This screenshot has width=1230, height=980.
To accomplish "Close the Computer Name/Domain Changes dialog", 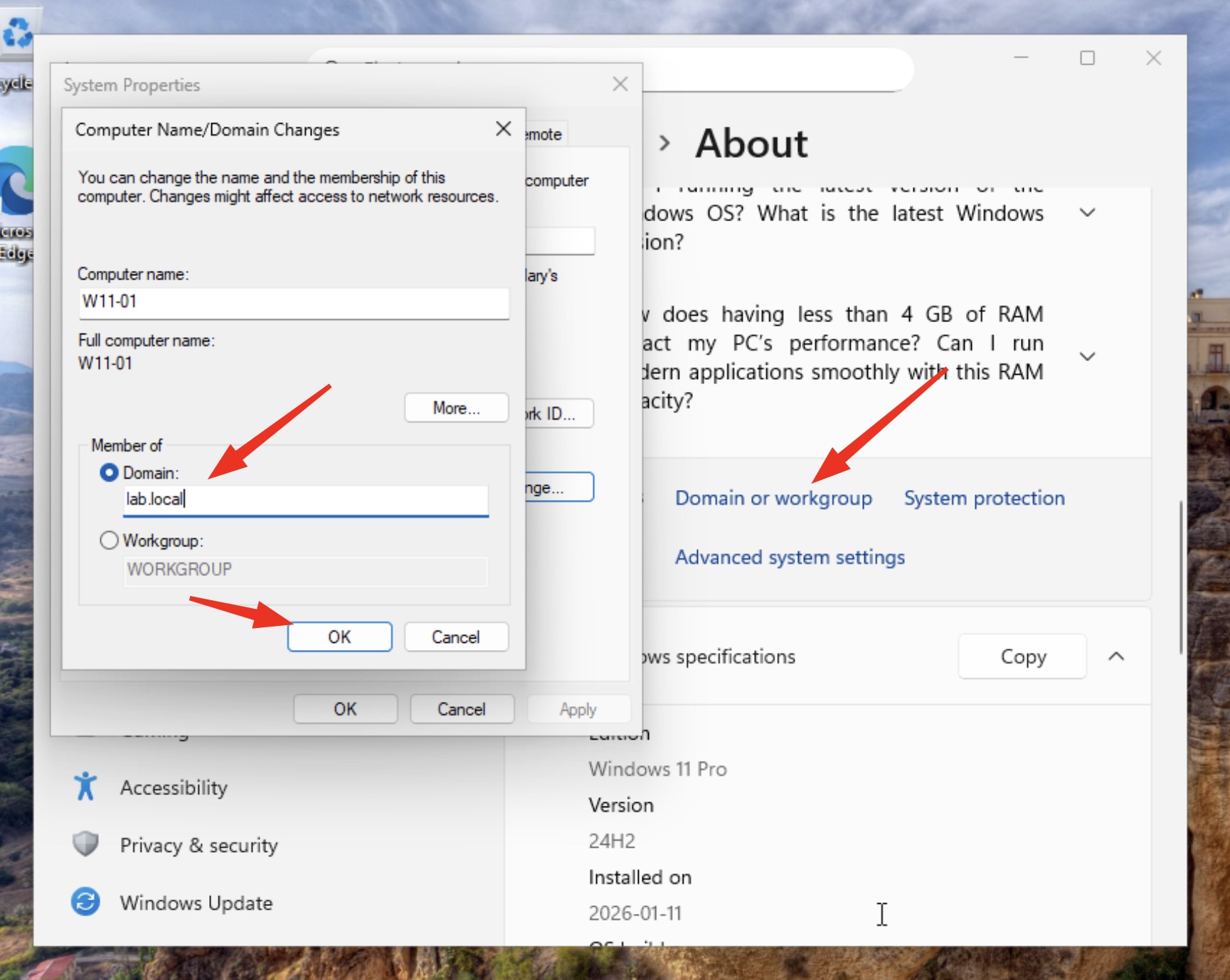I will coord(503,129).
